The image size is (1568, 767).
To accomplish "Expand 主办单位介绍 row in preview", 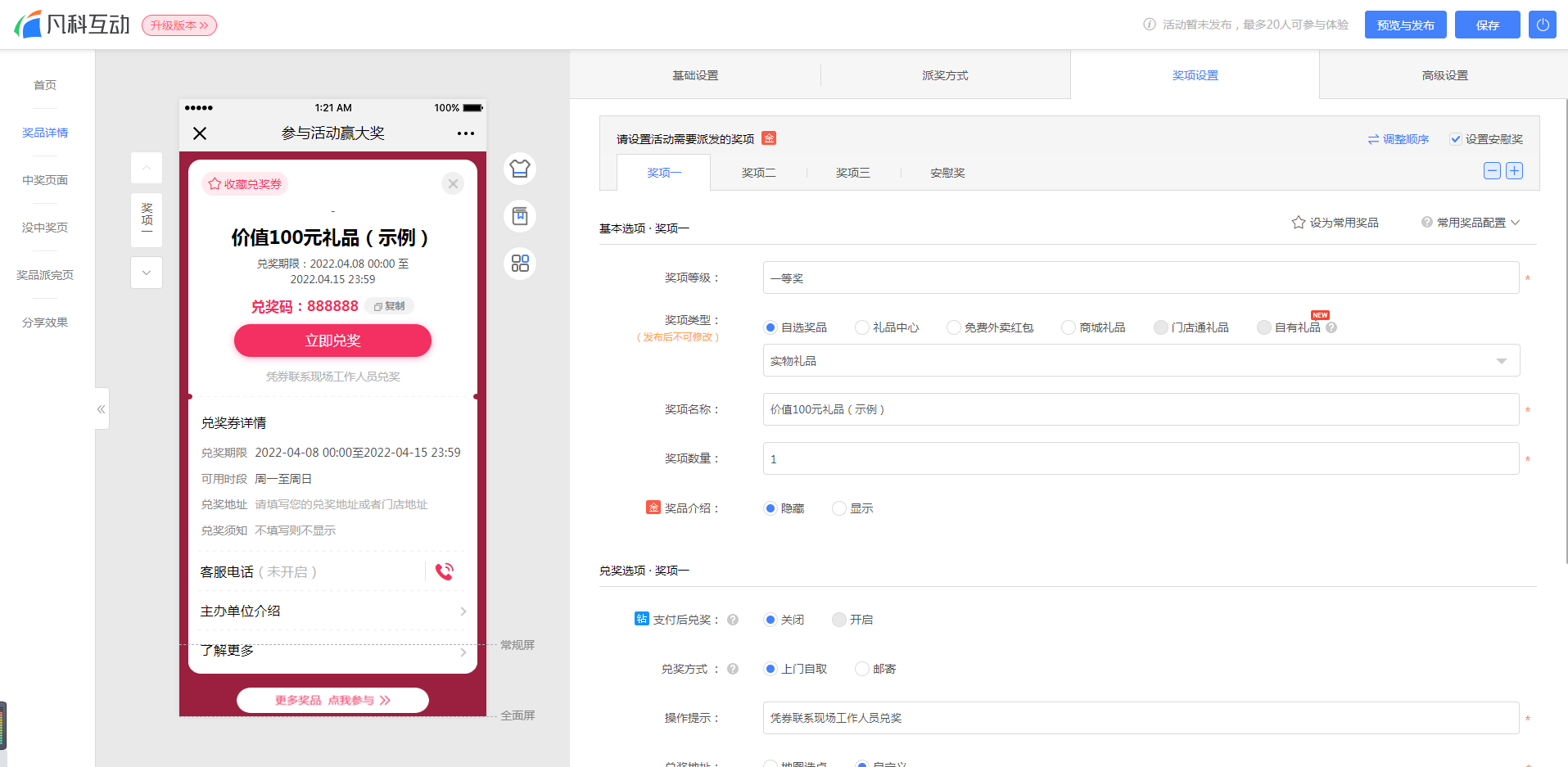I will click(333, 611).
